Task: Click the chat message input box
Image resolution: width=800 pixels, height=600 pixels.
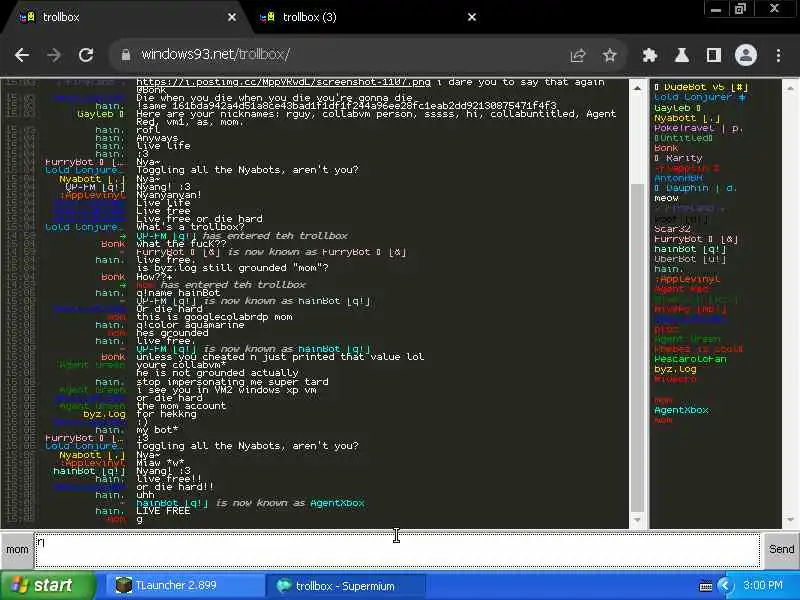Action: (x=397, y=550)
